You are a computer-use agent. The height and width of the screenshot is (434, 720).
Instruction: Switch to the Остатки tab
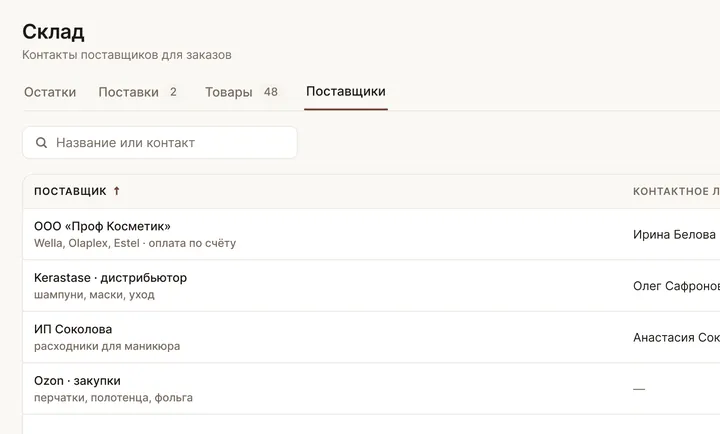pos(50,92)
